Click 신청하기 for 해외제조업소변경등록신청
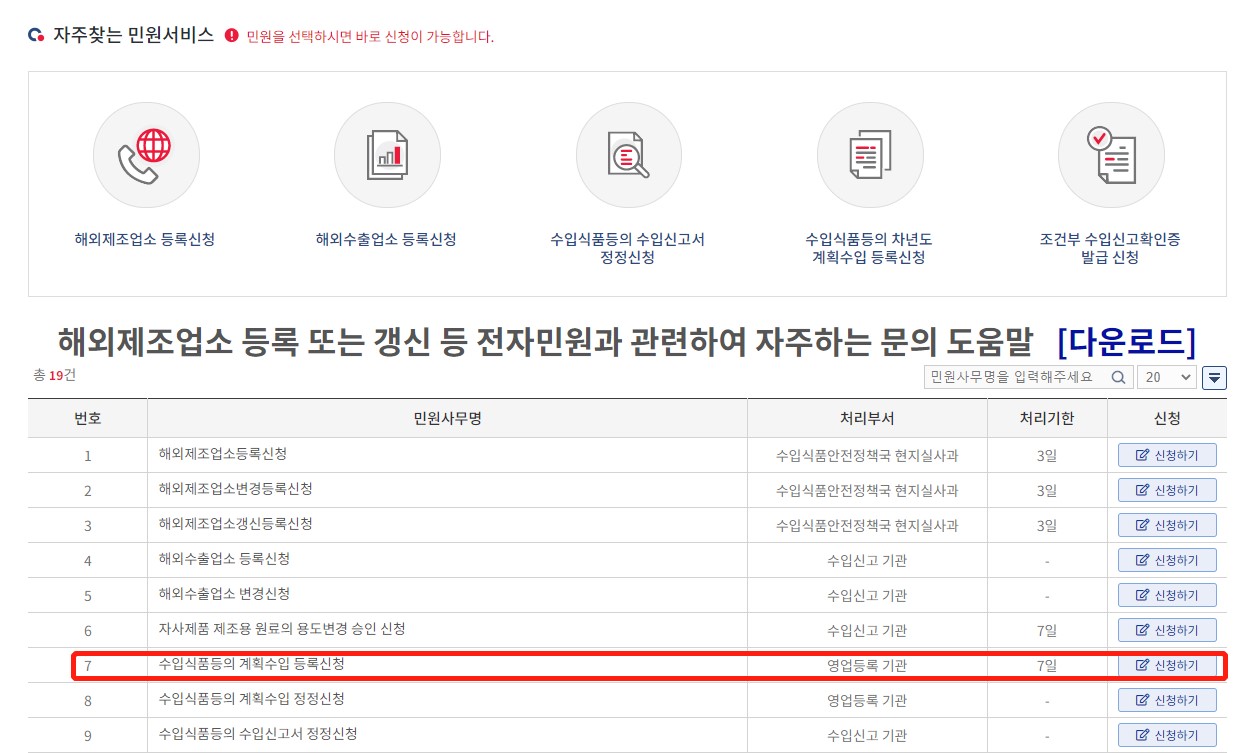 (x=1167, y=491)
